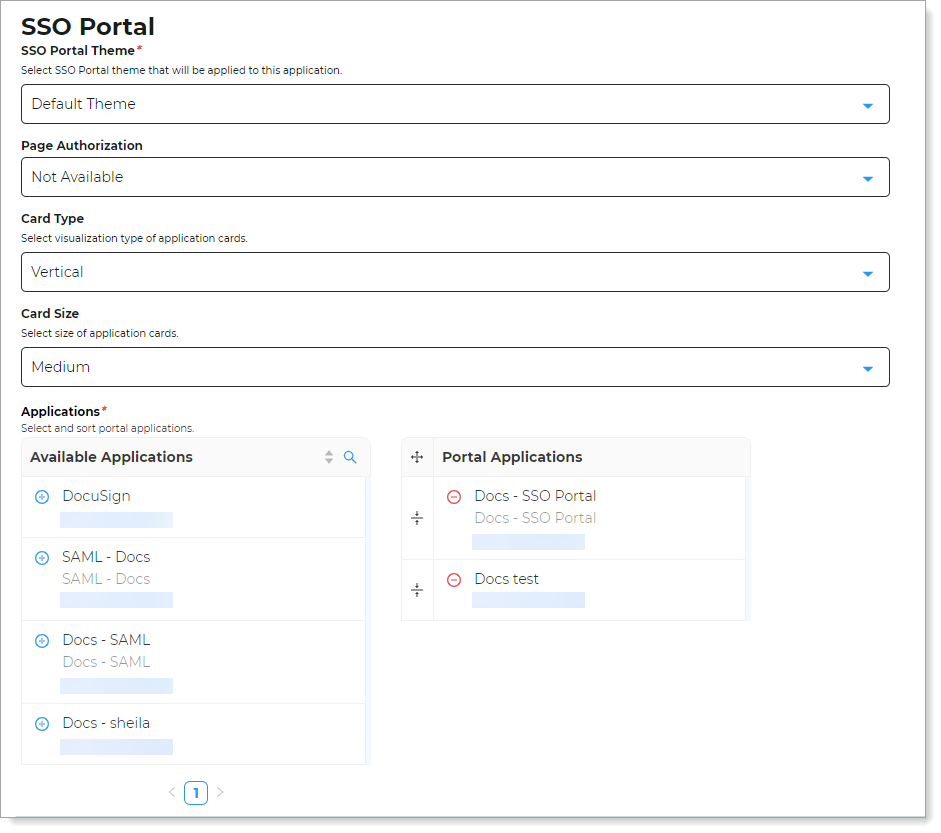Click the previous page arrow

172,792
